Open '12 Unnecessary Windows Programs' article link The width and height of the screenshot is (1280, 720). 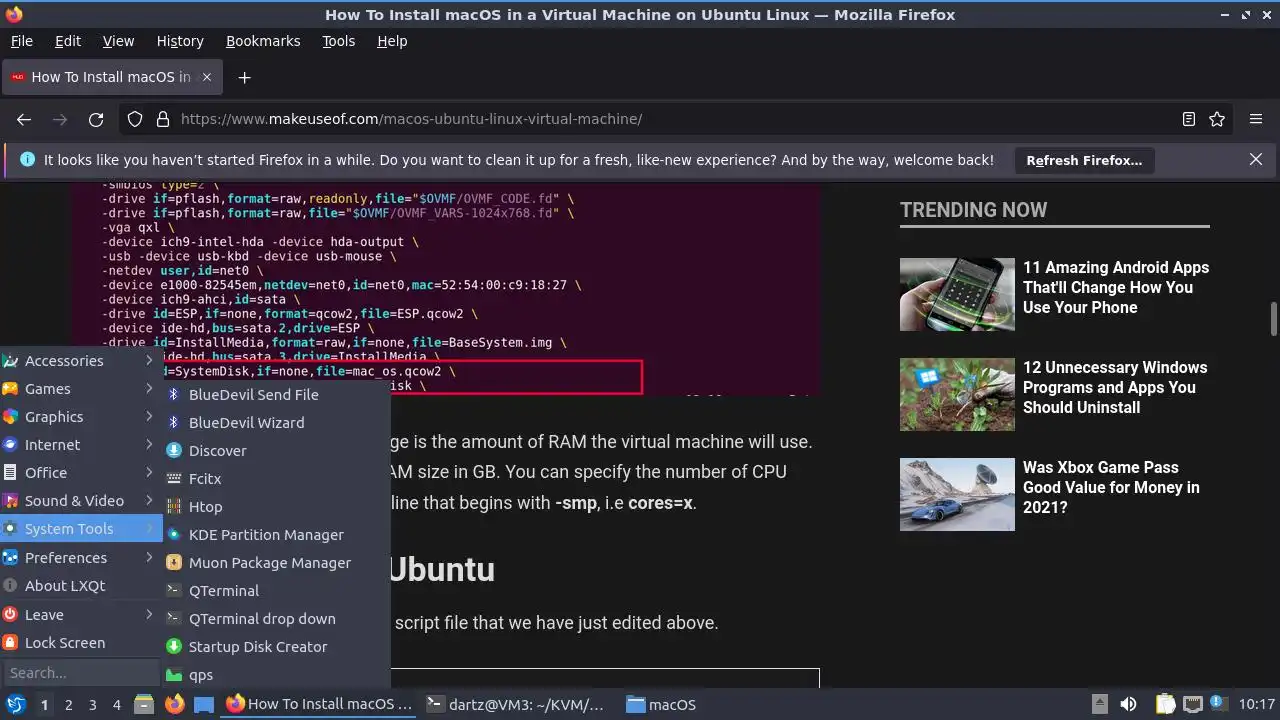coord(1115,388)
